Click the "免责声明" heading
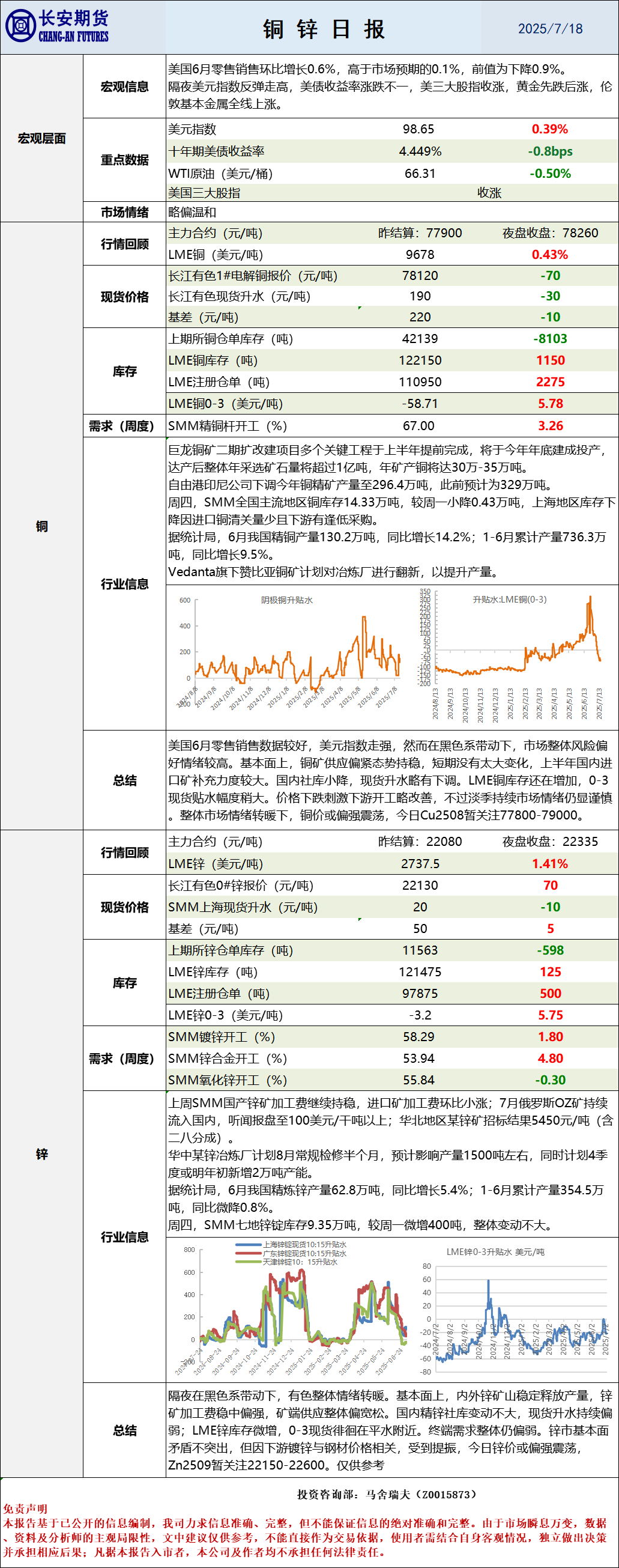The width and height of the screenshot is (619, 1568). click(x=25, y=1509)
